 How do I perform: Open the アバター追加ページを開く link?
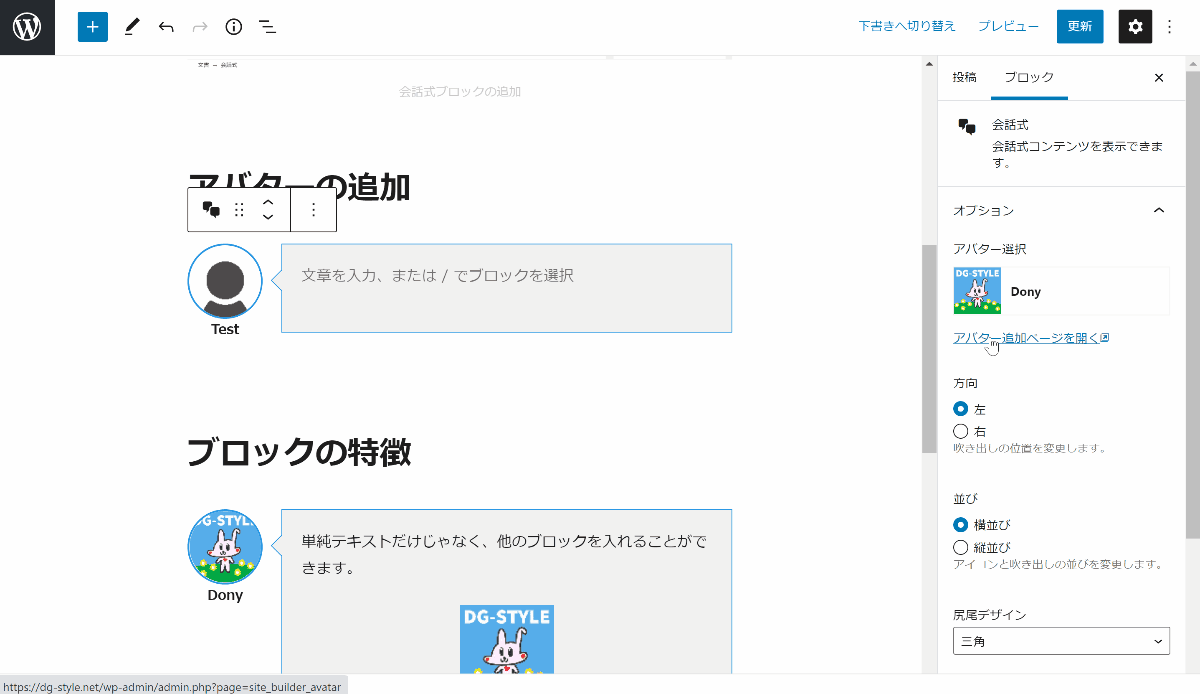point(1030,338)
